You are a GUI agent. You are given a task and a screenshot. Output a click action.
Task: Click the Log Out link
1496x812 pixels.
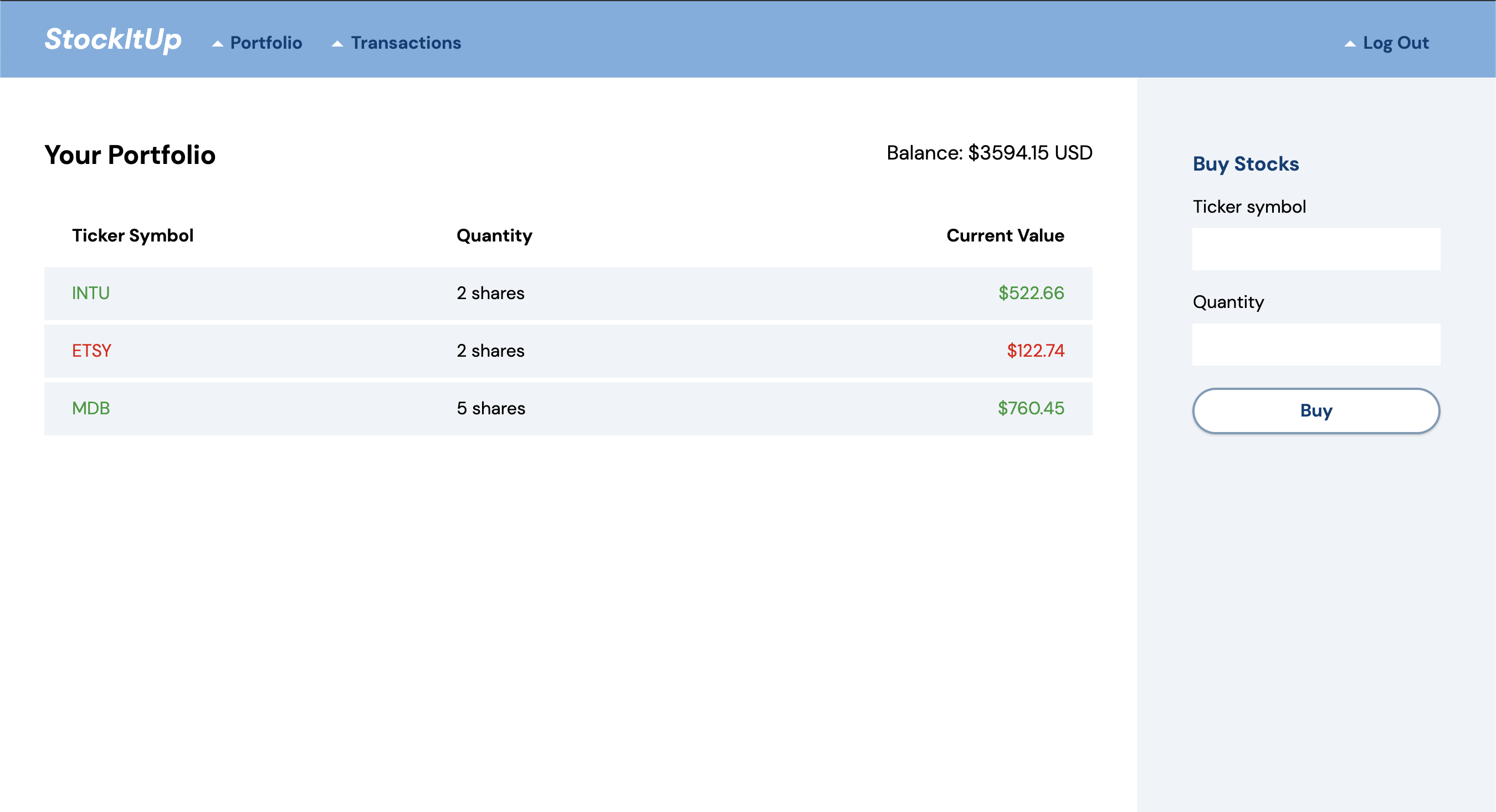(1396, 43)
